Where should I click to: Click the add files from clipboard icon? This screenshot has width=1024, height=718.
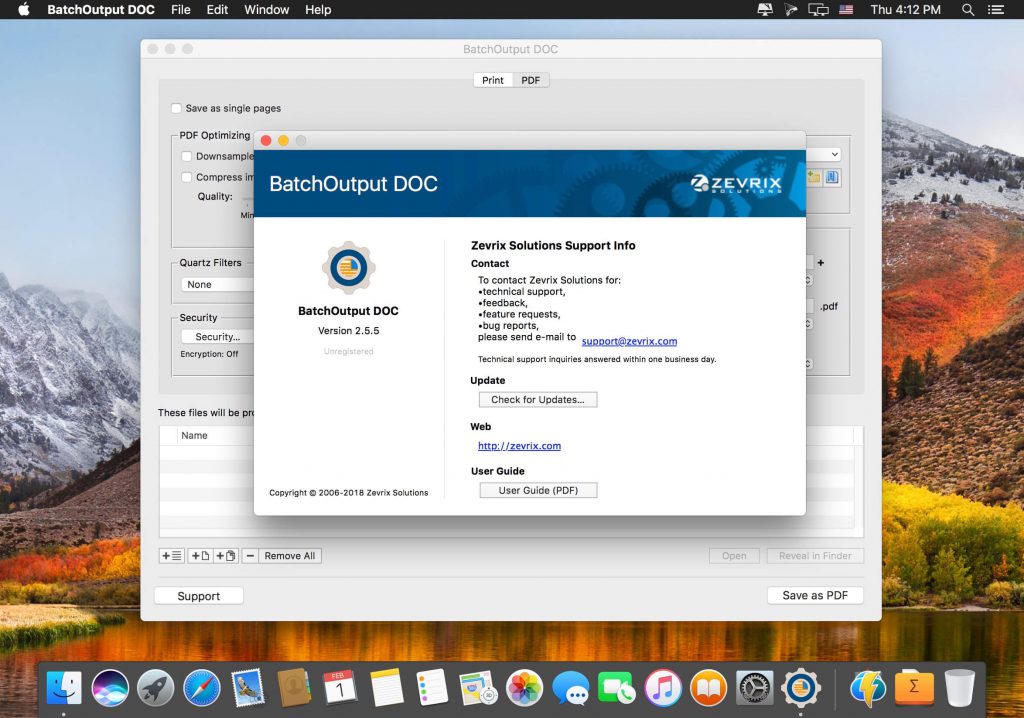pyautogui.click(x=225, y=556)
